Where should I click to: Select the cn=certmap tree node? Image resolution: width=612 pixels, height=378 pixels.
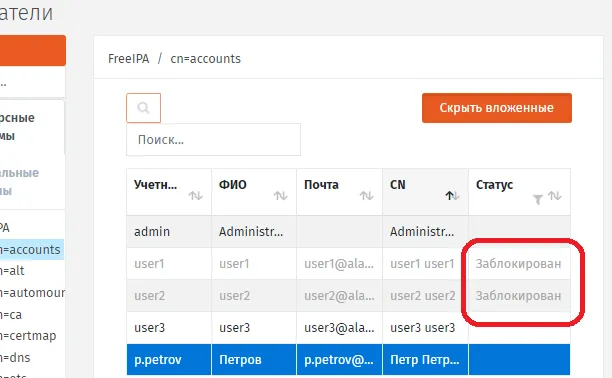(x=28, y=336)
